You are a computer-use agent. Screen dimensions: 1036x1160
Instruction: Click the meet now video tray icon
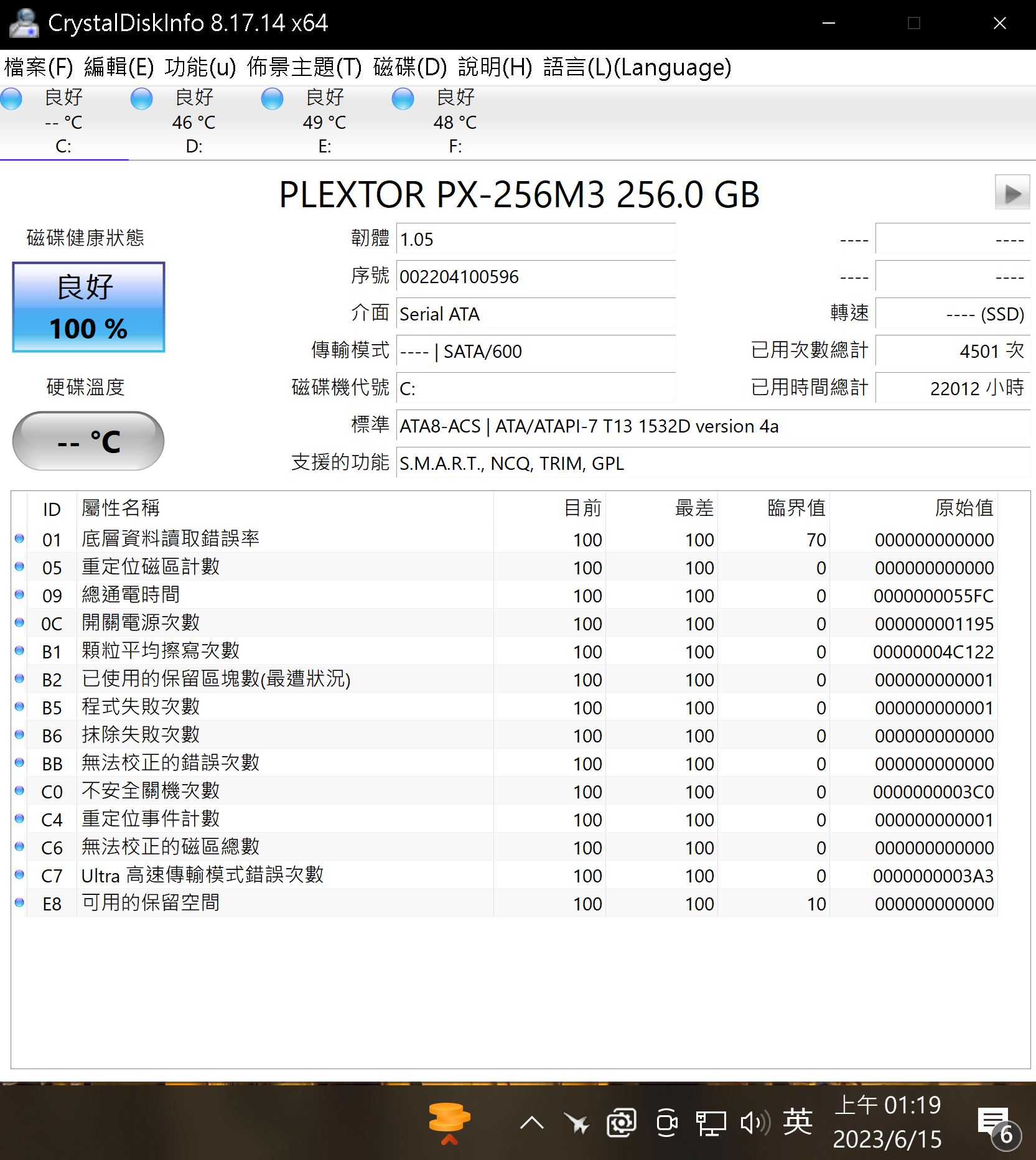click(667, 1123)
